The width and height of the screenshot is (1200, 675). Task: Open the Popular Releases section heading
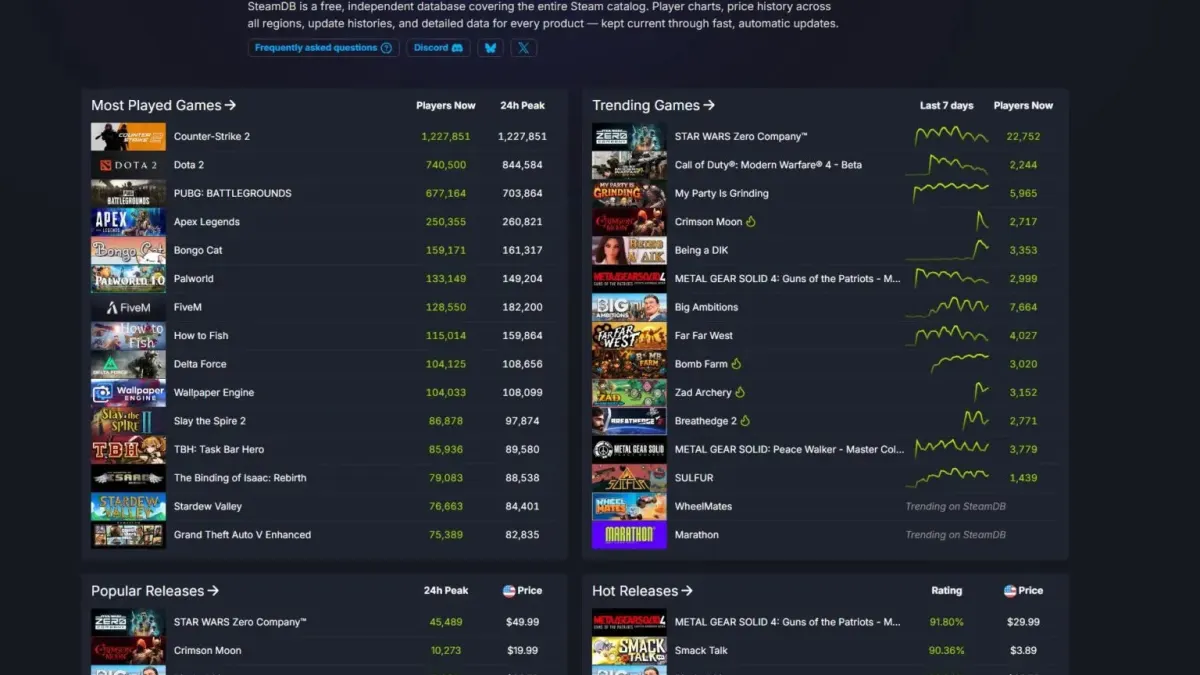[155, 591]
